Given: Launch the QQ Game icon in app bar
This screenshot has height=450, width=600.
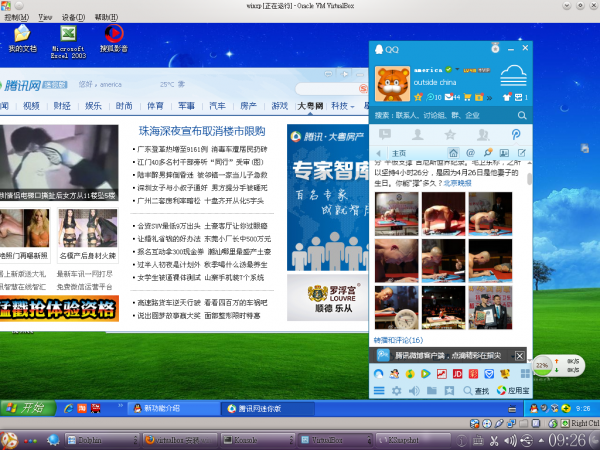Looking at the screenshot, I should tap(394, 374).
